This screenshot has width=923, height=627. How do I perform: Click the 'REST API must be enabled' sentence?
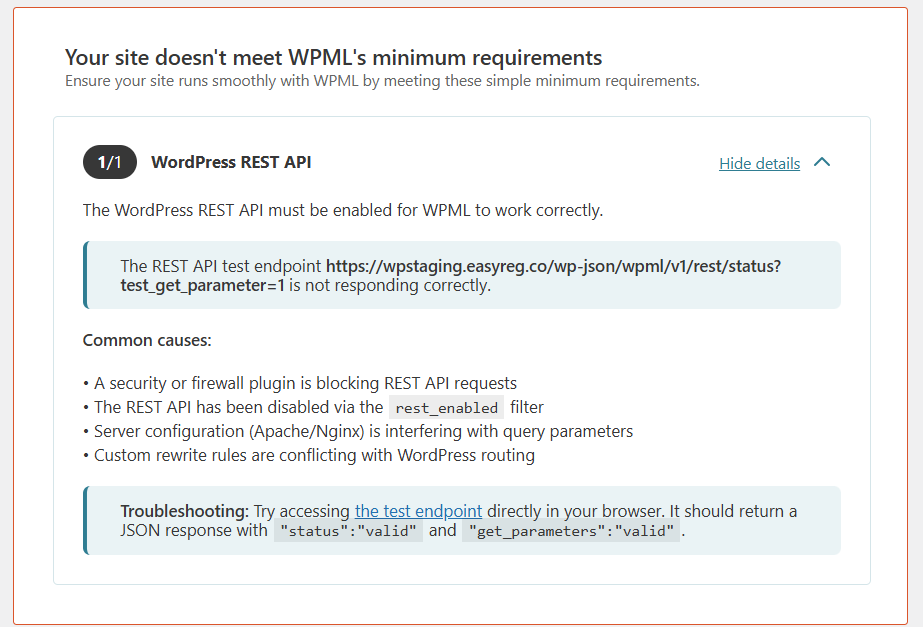click(343, 210)
